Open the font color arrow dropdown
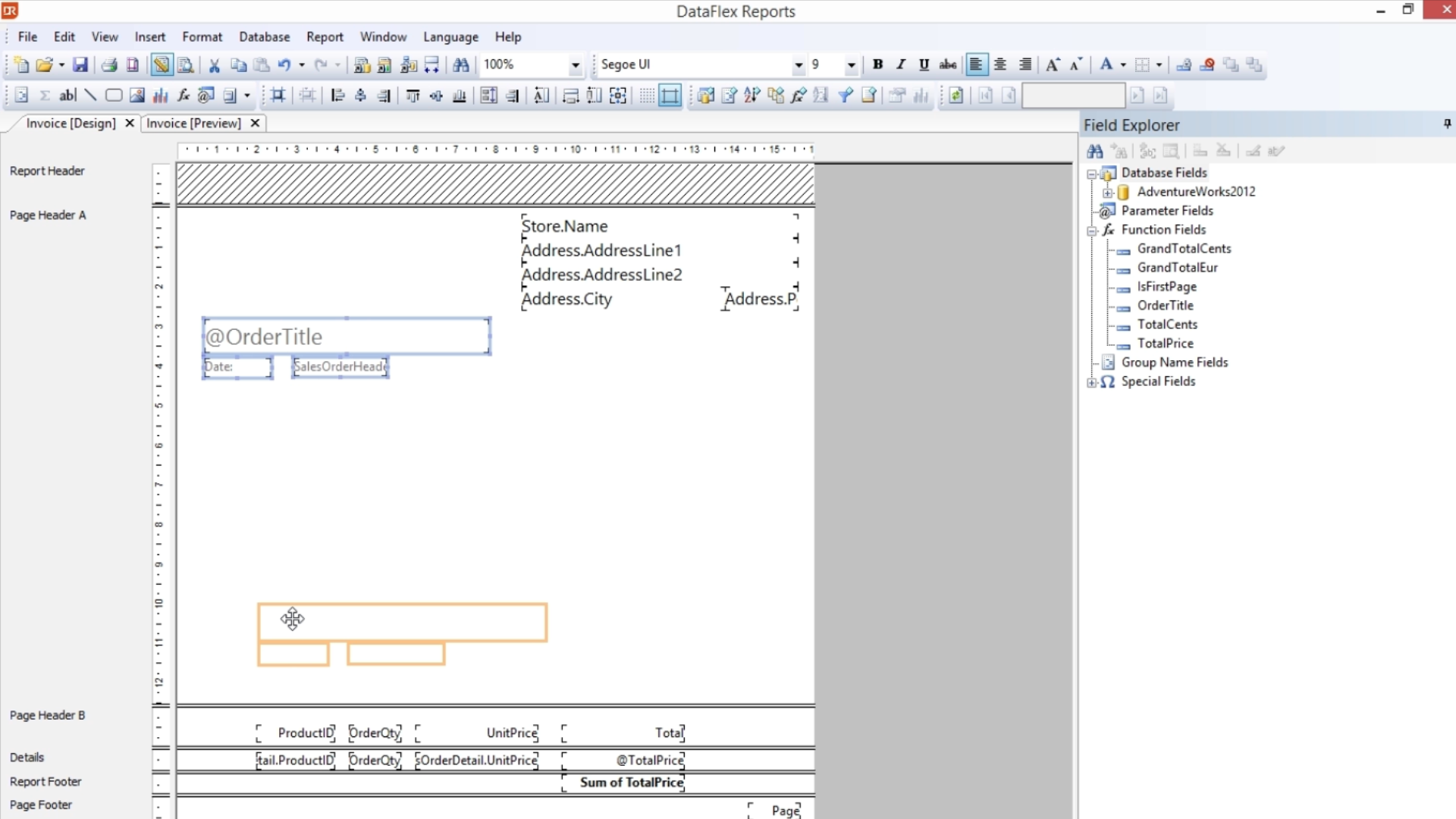The height and width of the screenshot is (819, 1456). (x=1123, y=65)
